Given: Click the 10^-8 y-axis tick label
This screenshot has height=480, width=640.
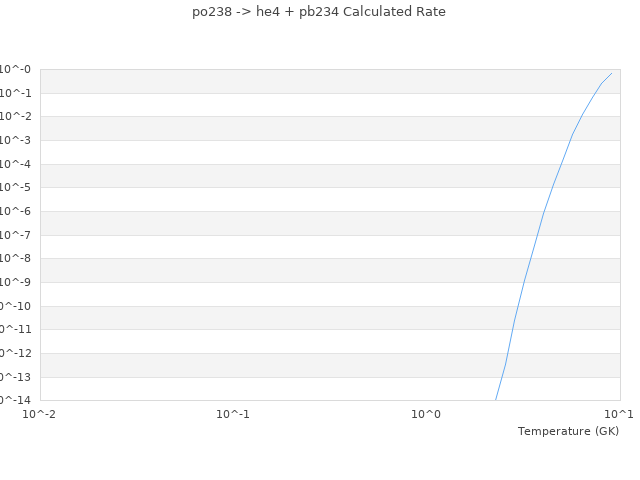Looking at the screenshot, I should (15, 259).
